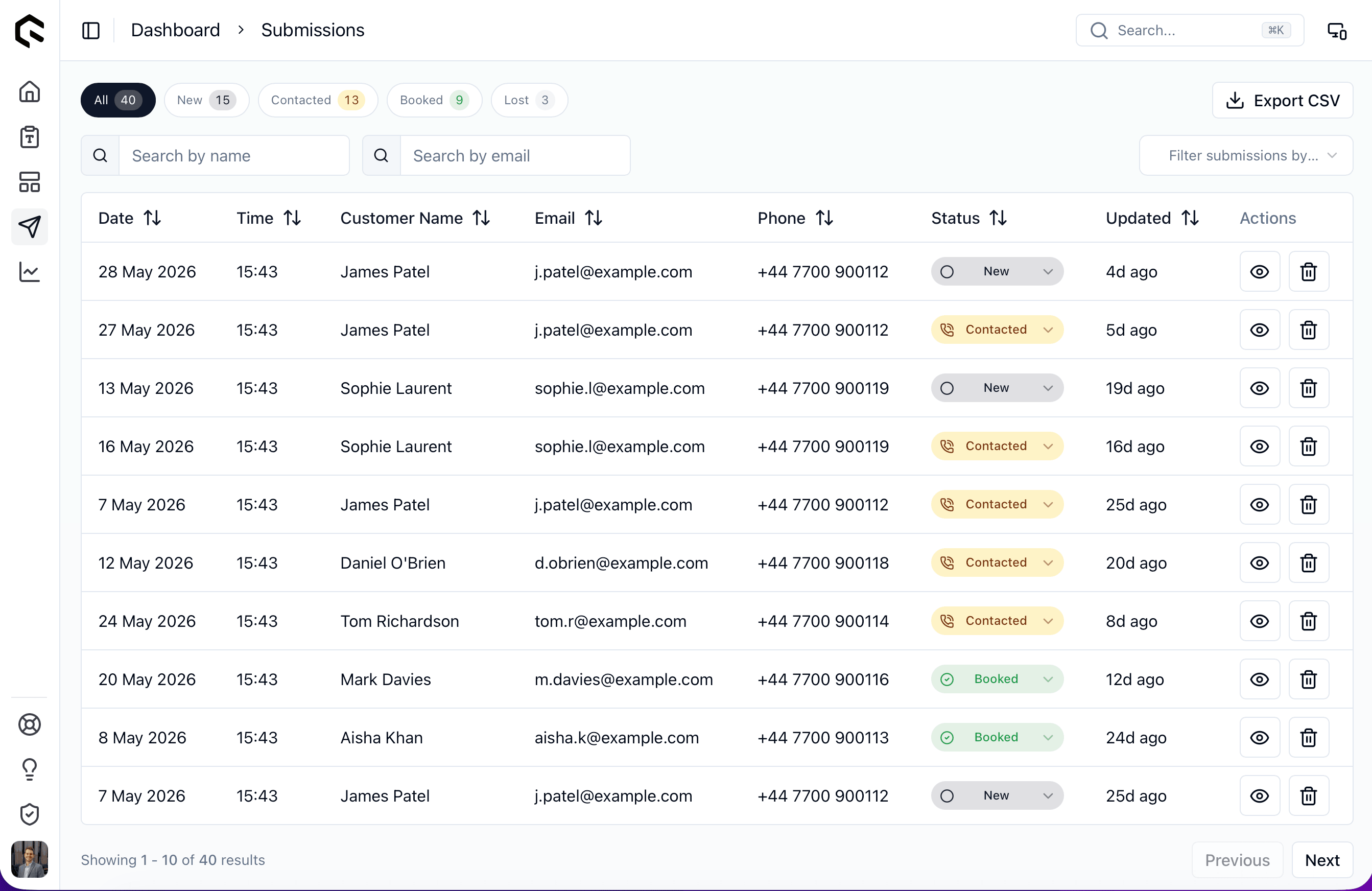
Task: Delete the 13 May 2026 Sophie Laurent row
Action: point(1309,388)
